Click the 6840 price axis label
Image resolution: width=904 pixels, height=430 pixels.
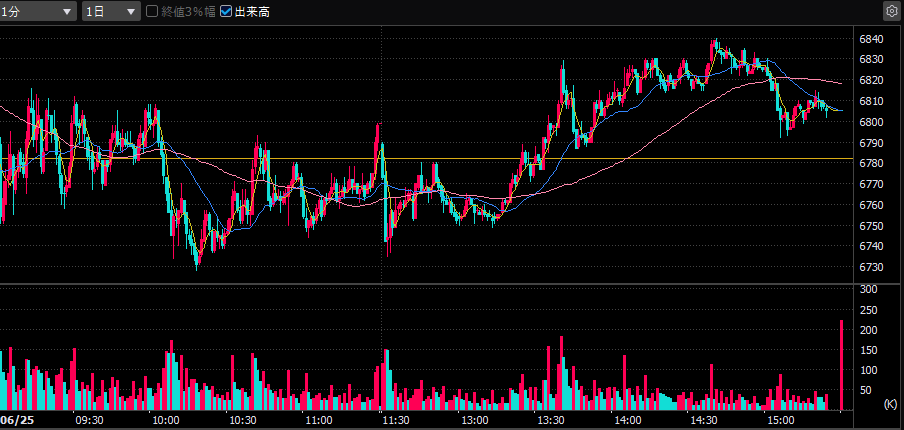point(871,39)
